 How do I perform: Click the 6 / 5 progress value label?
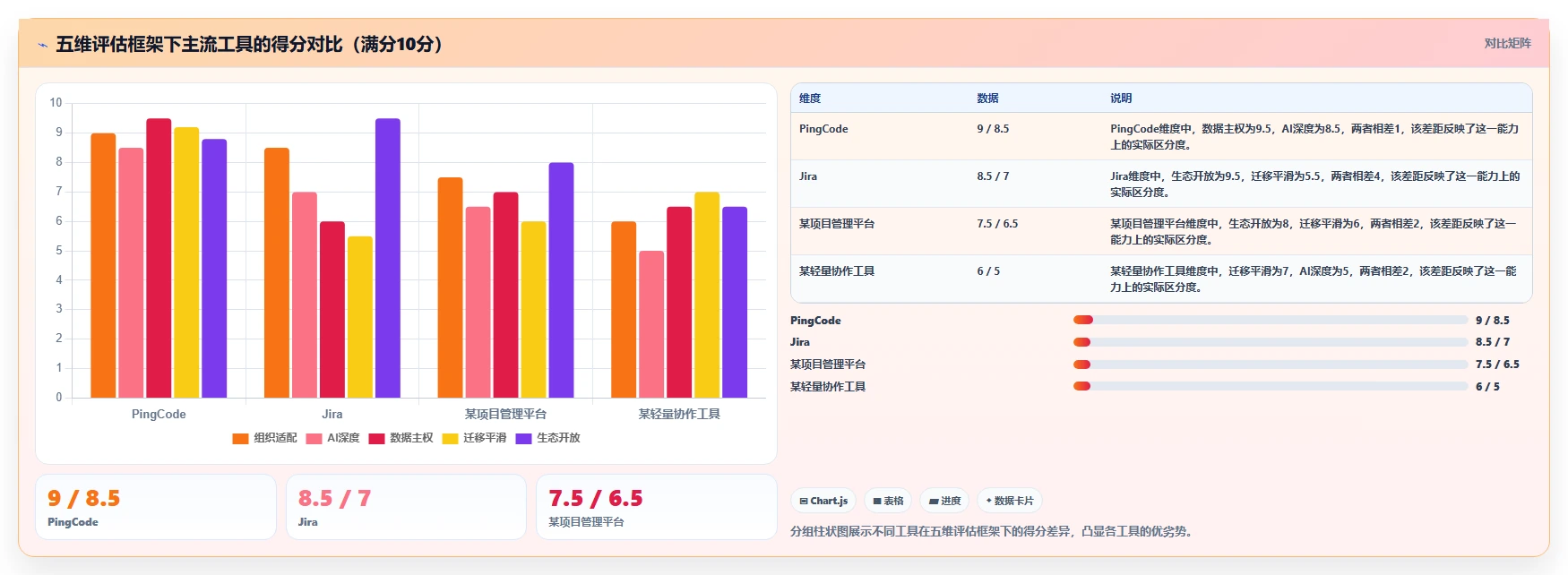point(1487,387)
